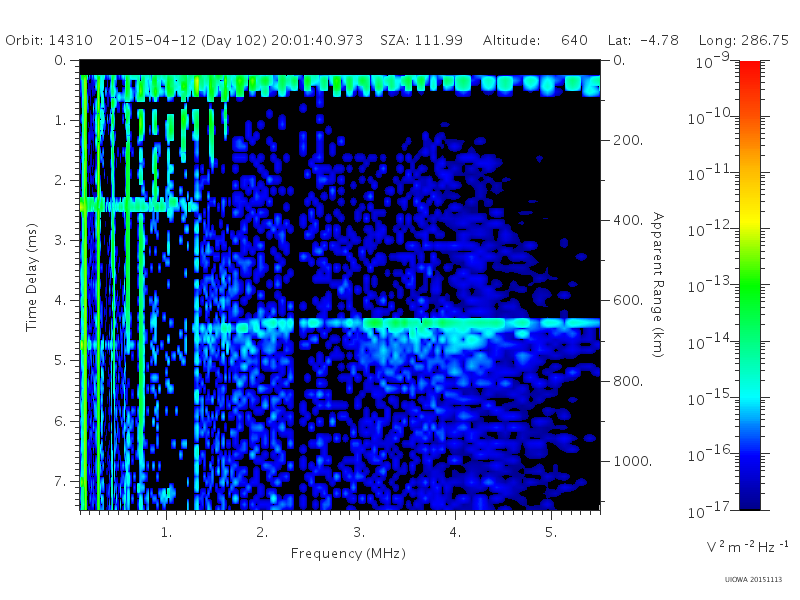Screen dimensions: 800x600
Task: Click the 'SZA: 111.99' value
Action: (x=421, y=40)
